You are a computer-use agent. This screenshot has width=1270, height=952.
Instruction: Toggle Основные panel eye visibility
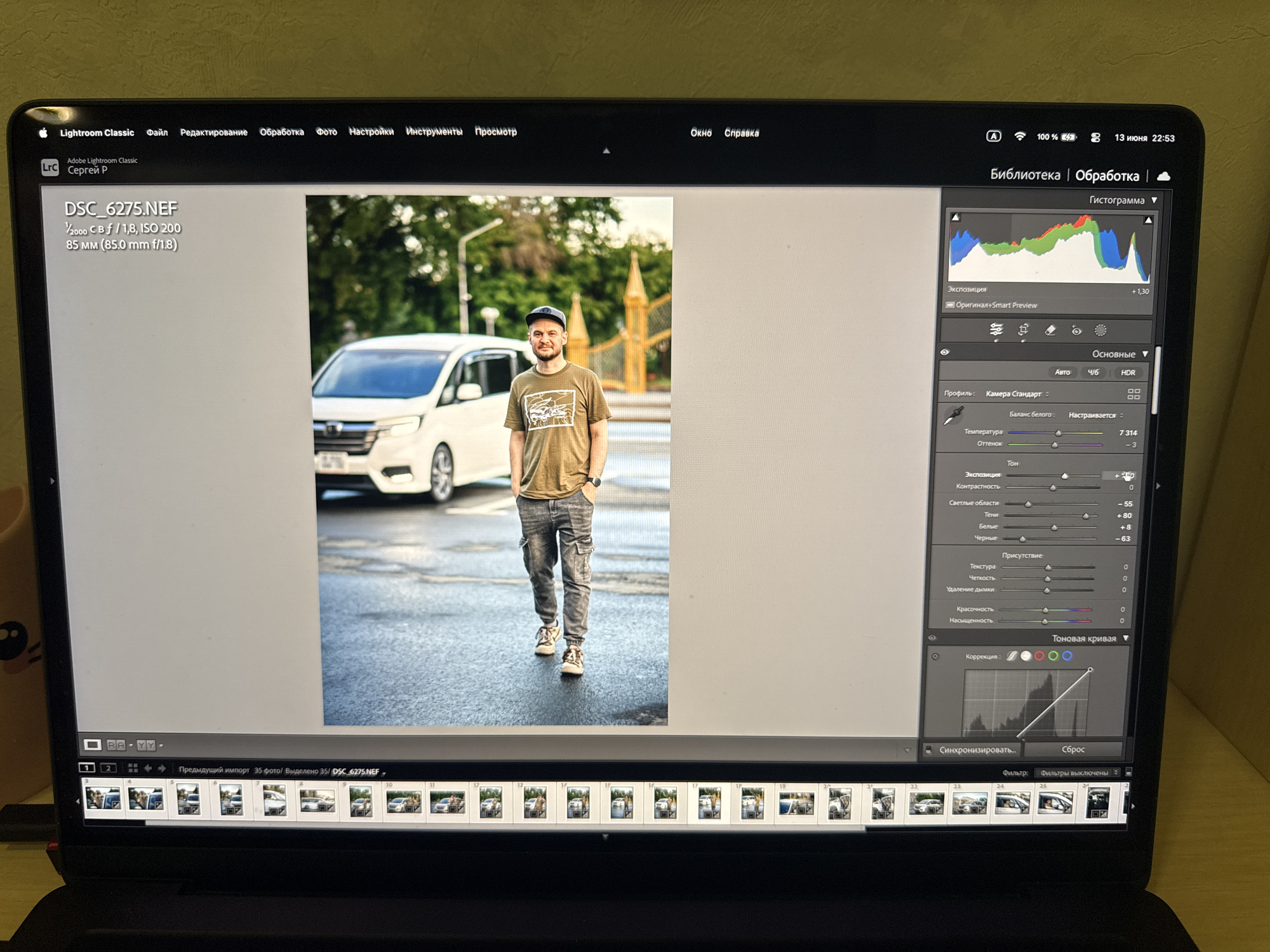tap(945, 352)
